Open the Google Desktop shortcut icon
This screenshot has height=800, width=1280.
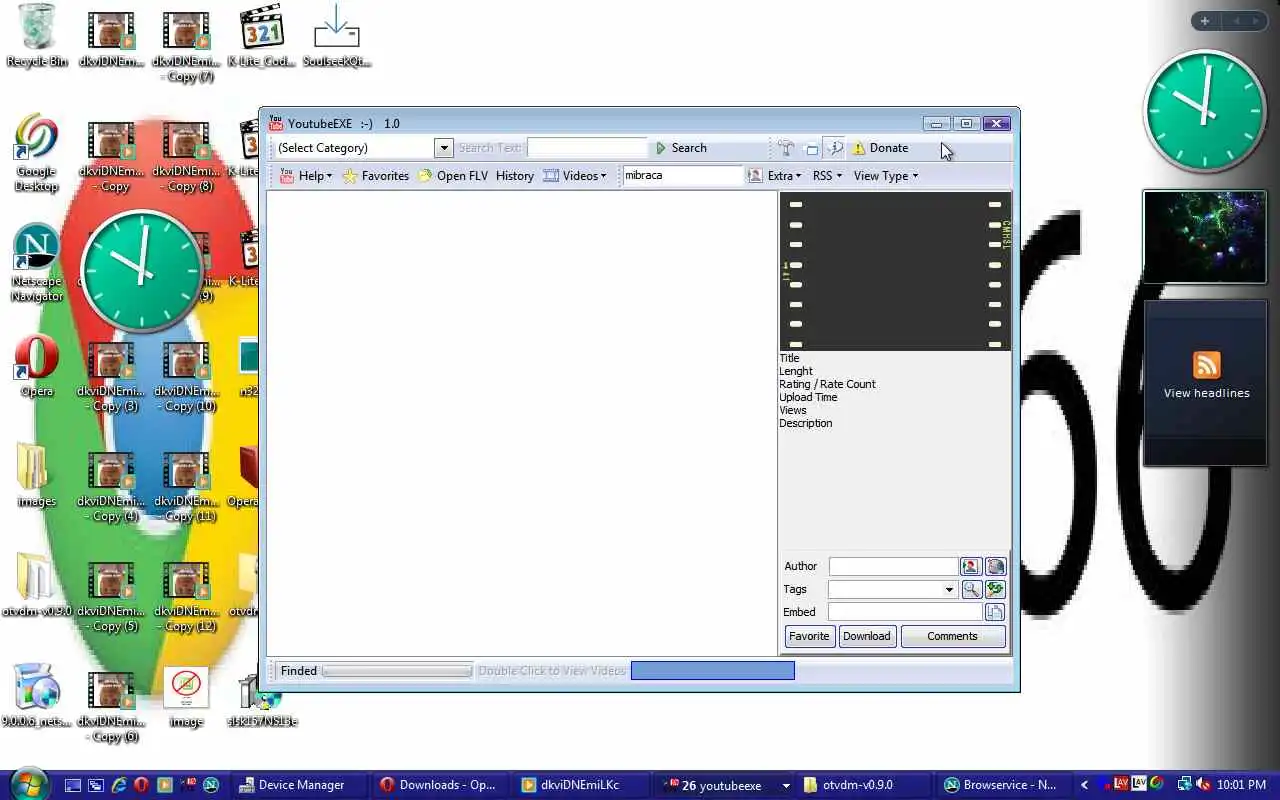(37, 153)
